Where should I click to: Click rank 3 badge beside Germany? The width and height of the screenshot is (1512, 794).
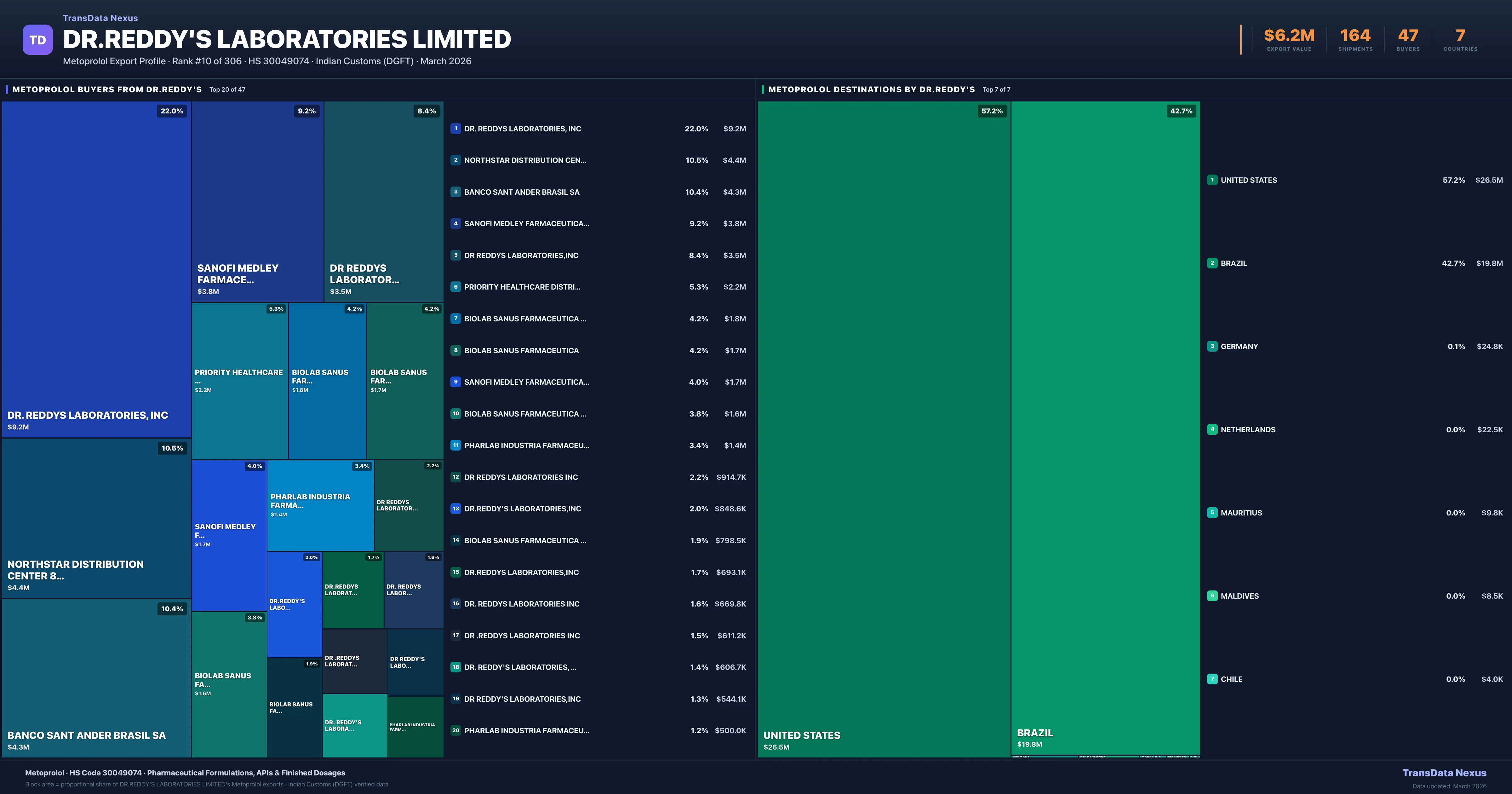1212,347
